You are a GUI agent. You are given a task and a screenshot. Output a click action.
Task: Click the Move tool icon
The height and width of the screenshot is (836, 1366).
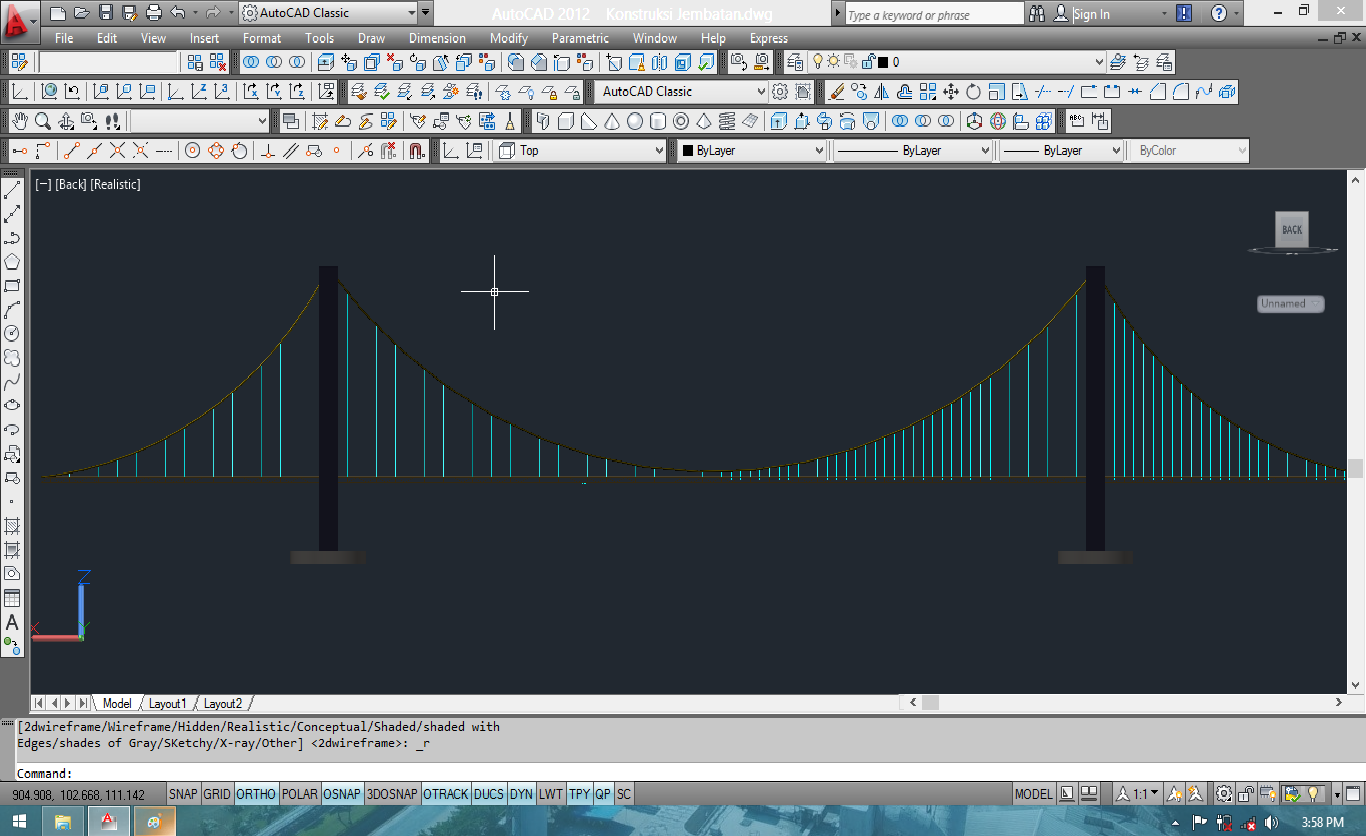click(x=950, y=91)
